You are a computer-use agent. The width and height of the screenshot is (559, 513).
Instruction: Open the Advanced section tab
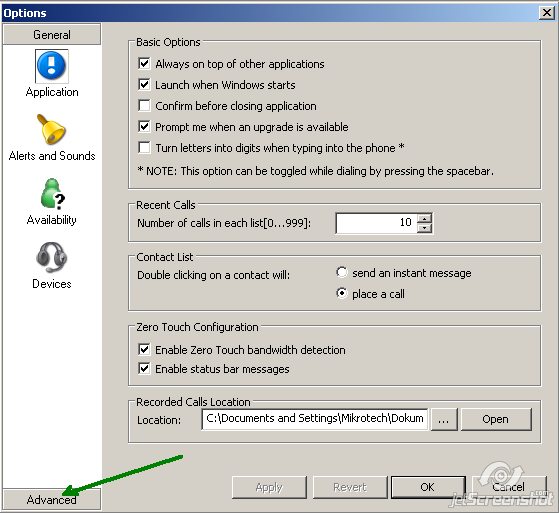coord(52,499)
